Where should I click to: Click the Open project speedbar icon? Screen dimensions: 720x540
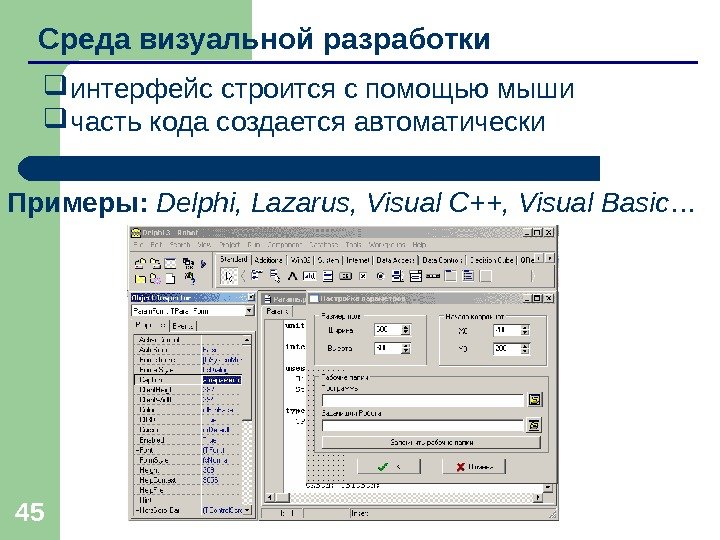(x=140, y=264)
